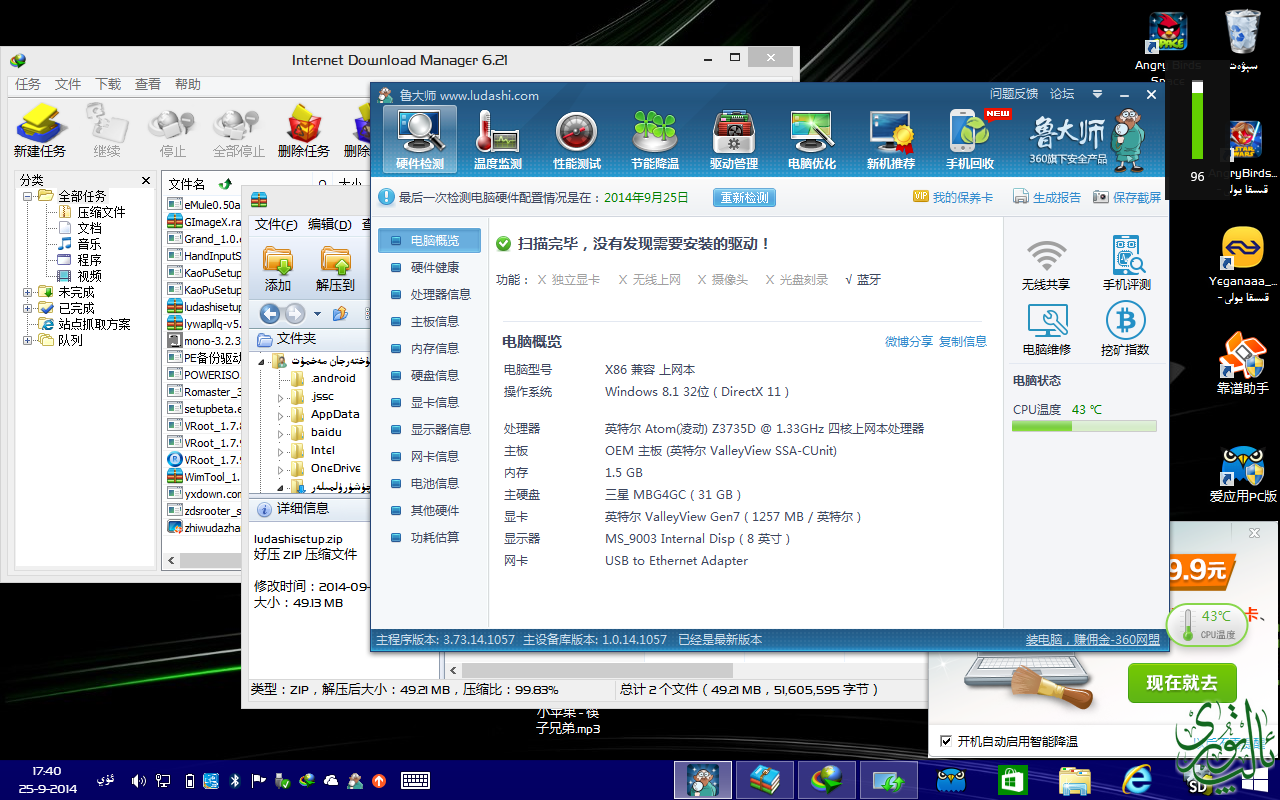Click 挖矿指数 bitcoin mining index icon
1280x800 pixels.
[x=1126, y=330]
